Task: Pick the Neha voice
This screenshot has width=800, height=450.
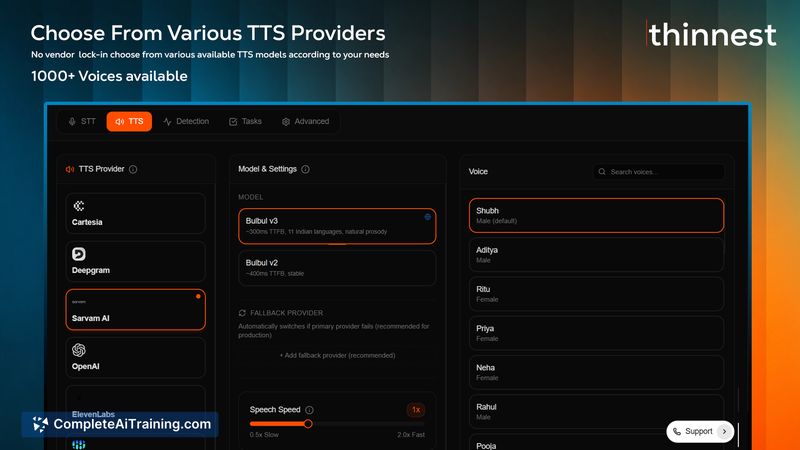Action: click(596, 372)
